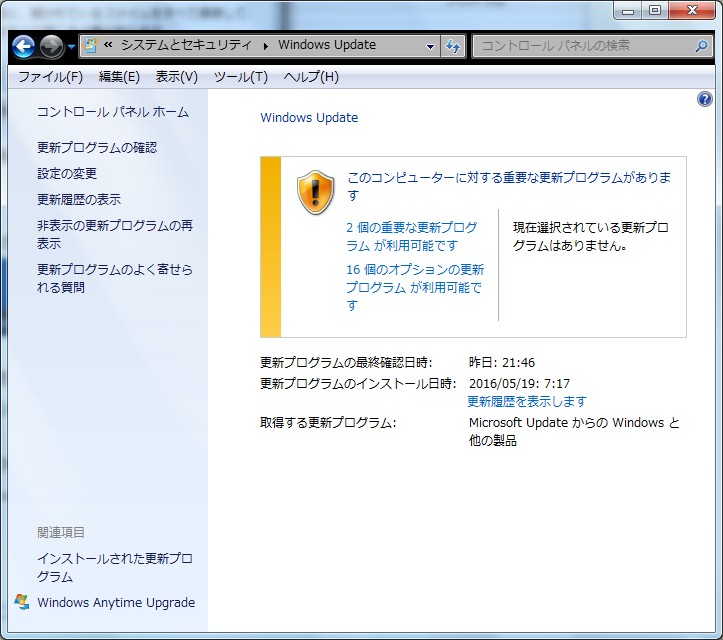The height and width of the screenshot is (640, 723).
Task: Open the 表示(V) menu
Action: (x=176, y=77)
